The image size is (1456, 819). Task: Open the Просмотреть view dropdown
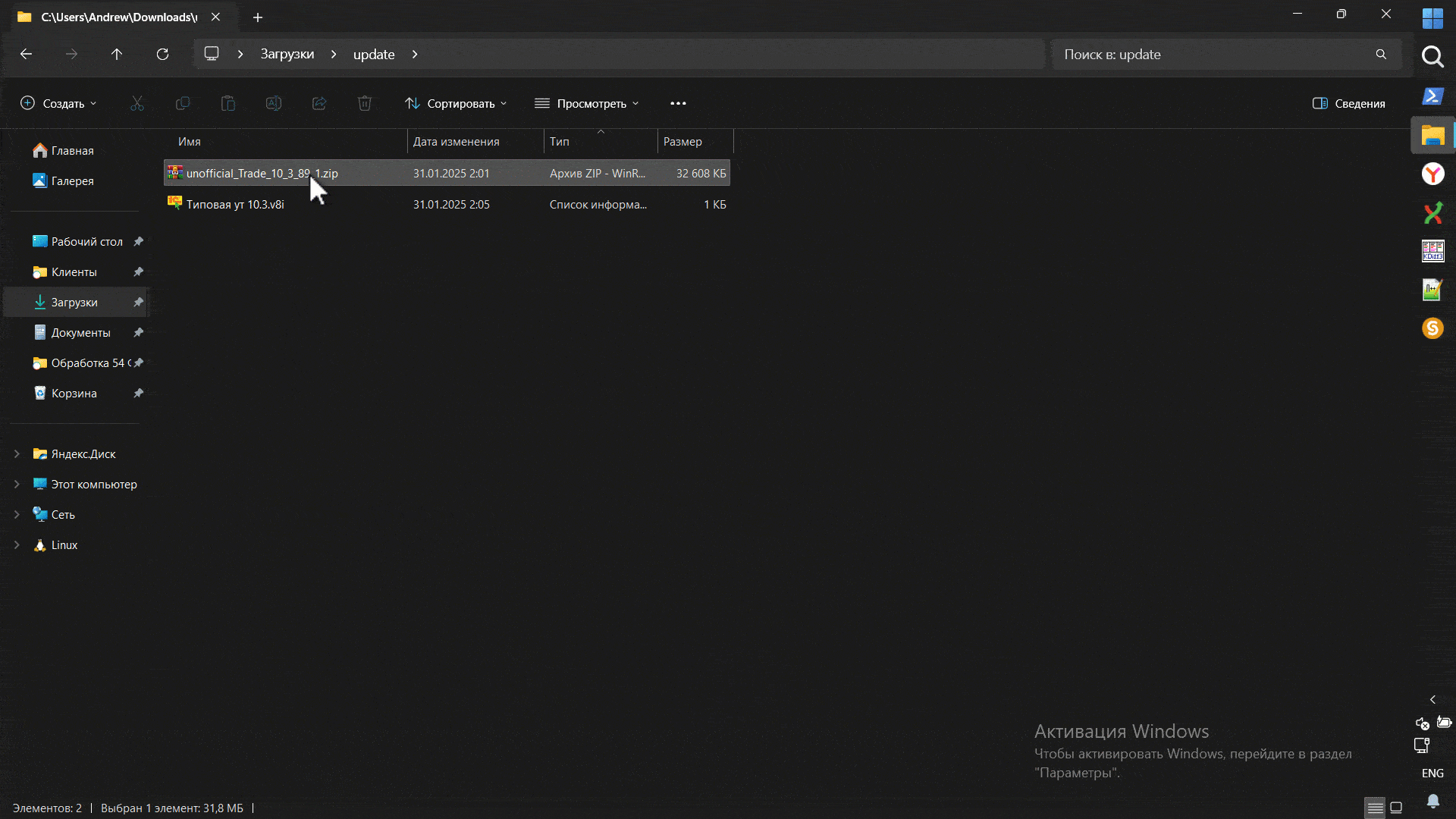pos(587,104)
